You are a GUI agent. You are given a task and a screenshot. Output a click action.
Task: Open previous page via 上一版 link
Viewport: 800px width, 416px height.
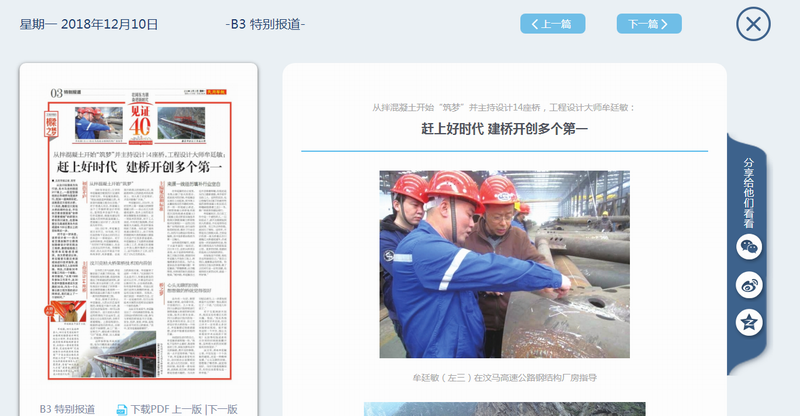tap(187, 409)
